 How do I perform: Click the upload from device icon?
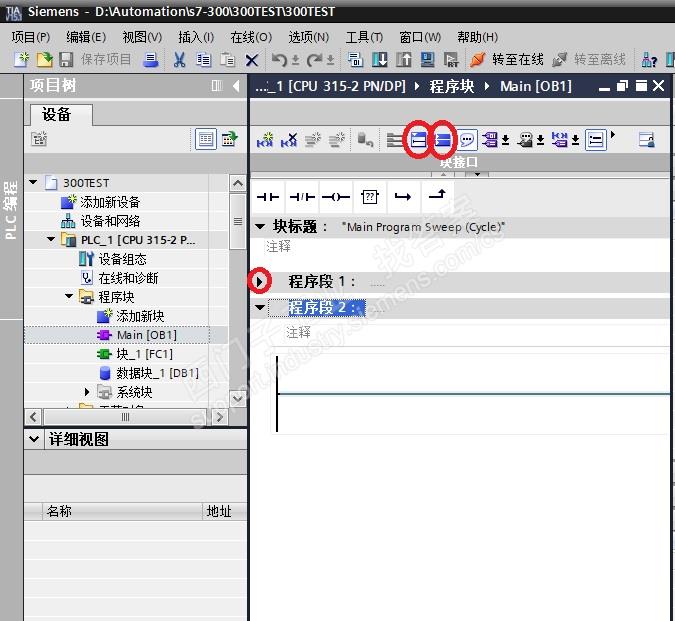pos(403,59)
